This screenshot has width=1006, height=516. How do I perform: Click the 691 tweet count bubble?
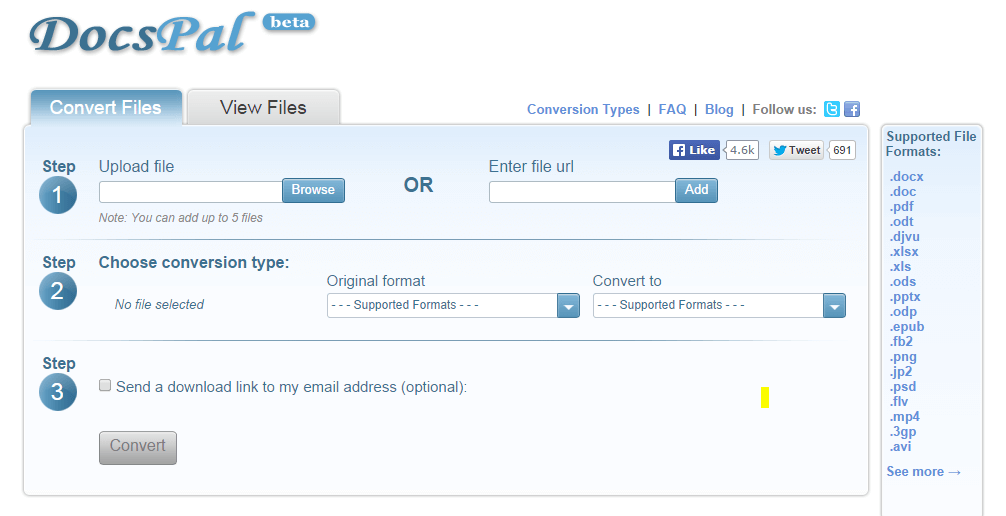(x=842, y=150)
